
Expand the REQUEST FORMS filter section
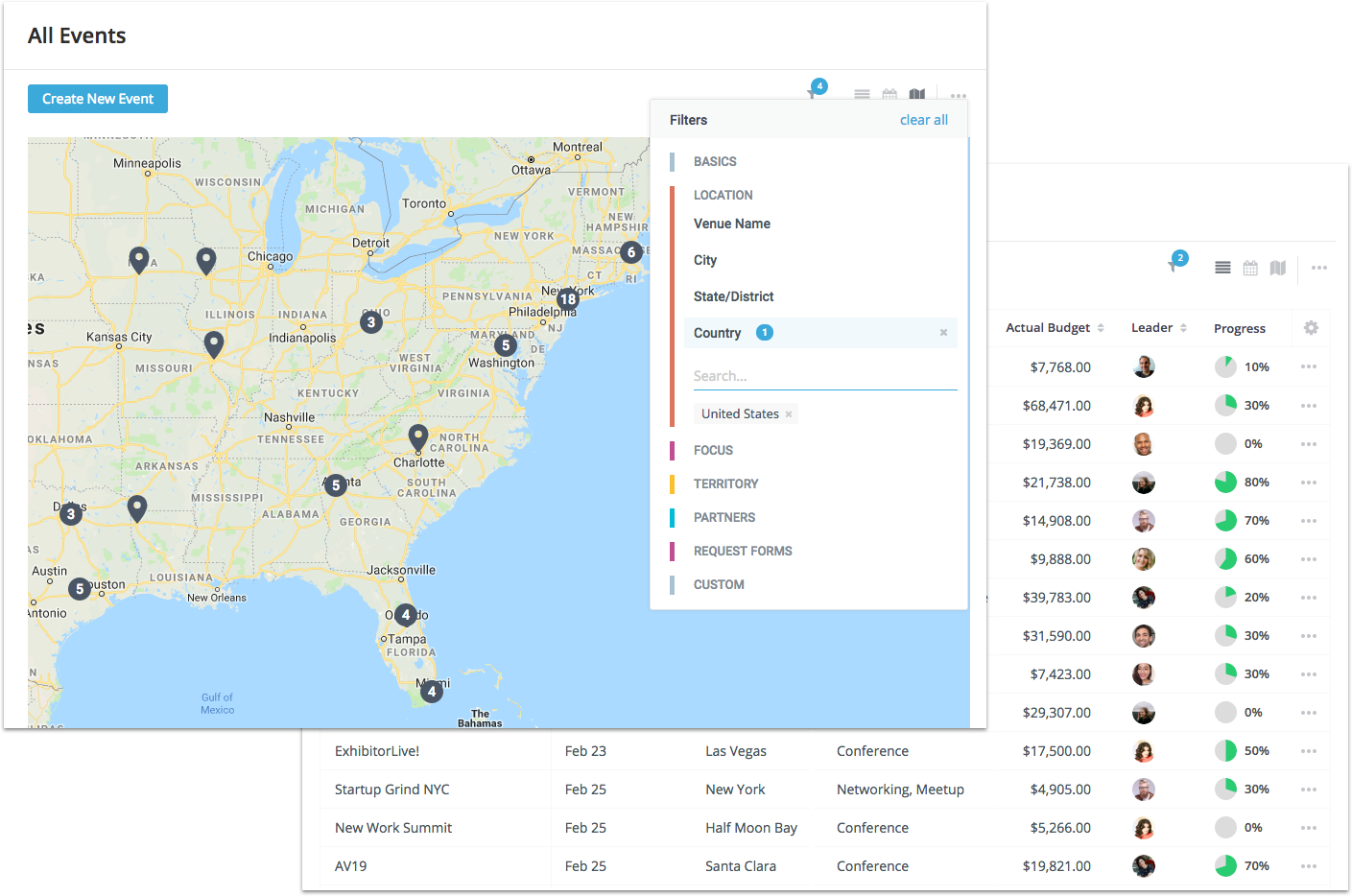743,552
